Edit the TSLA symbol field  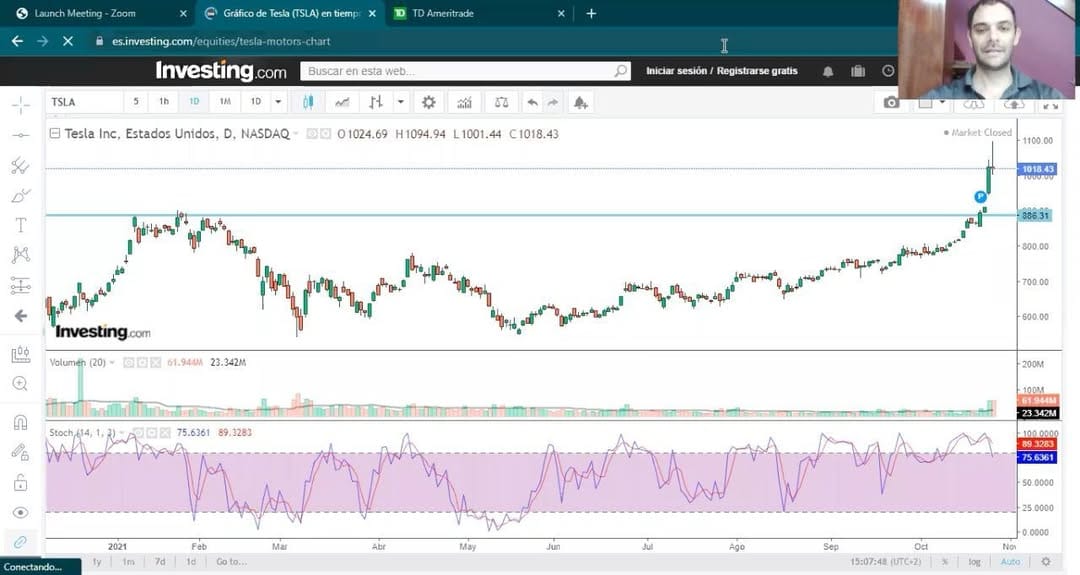[x=84, y=102]
